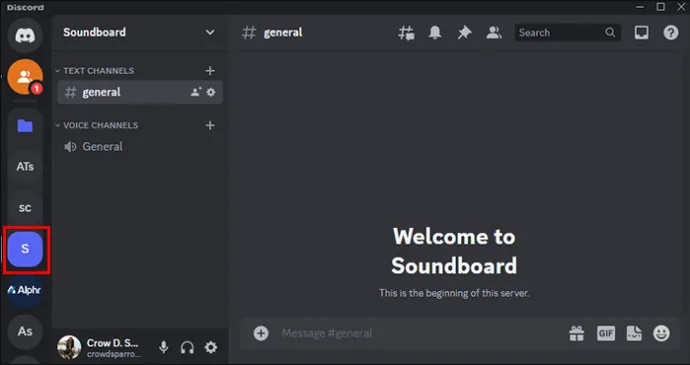Click the Search field
690x365 pixels.
[x=568, y=33]
